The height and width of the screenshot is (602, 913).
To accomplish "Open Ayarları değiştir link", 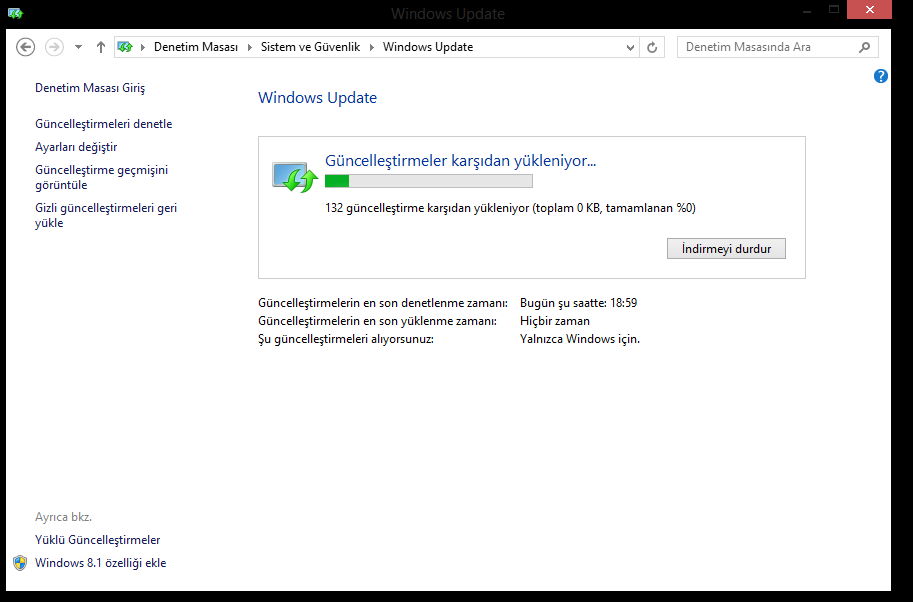I will click(x=76, y=147).
